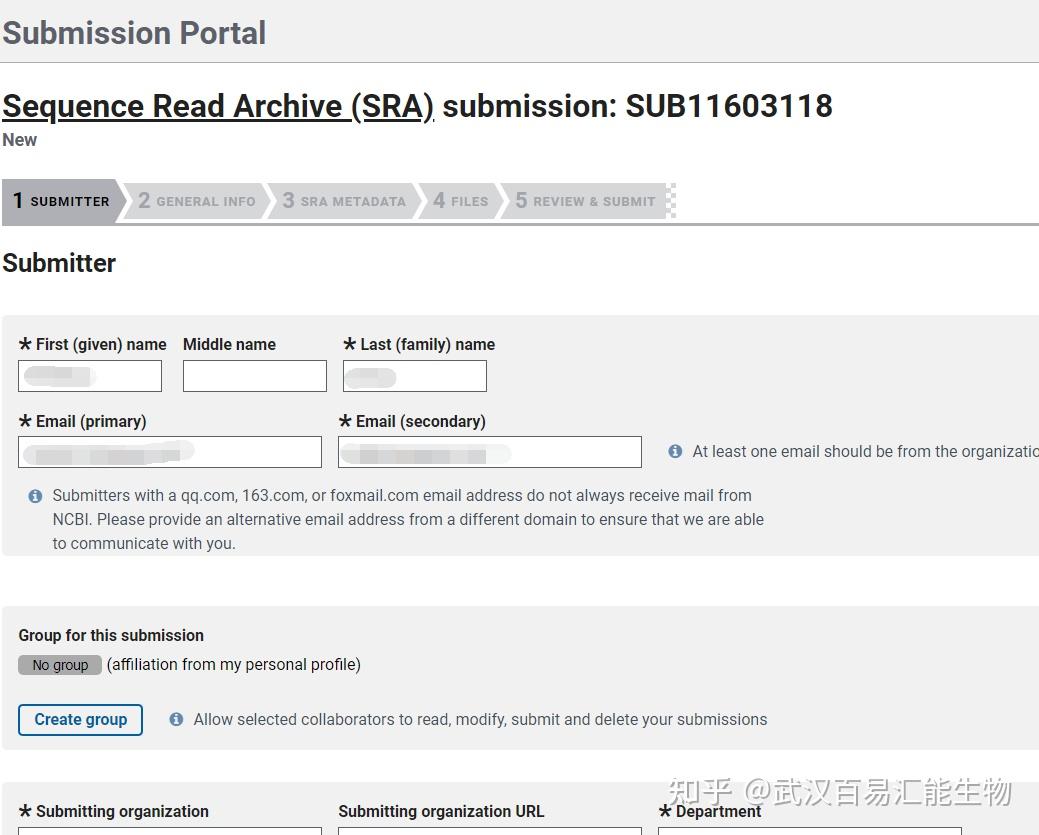Go to the General Info step
The image size is (1039, 835).
click(x=197, y=201)
